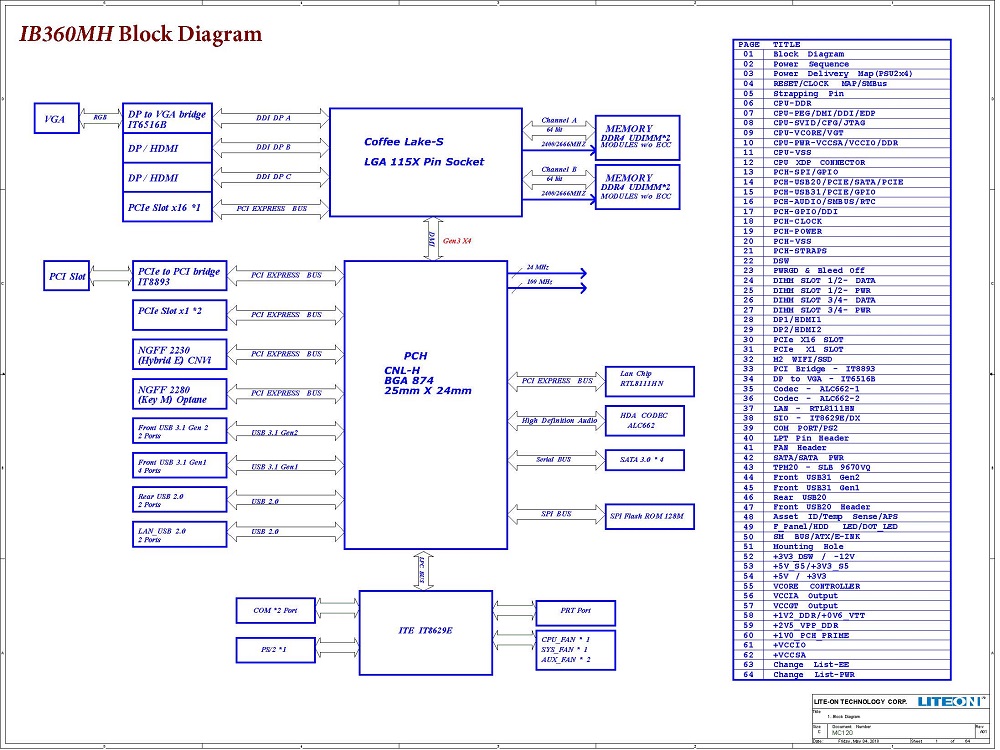Select the ITE IT8629E block
Image resolution: width=1000 pixels, height=750 pixels.
click(426, 630)
